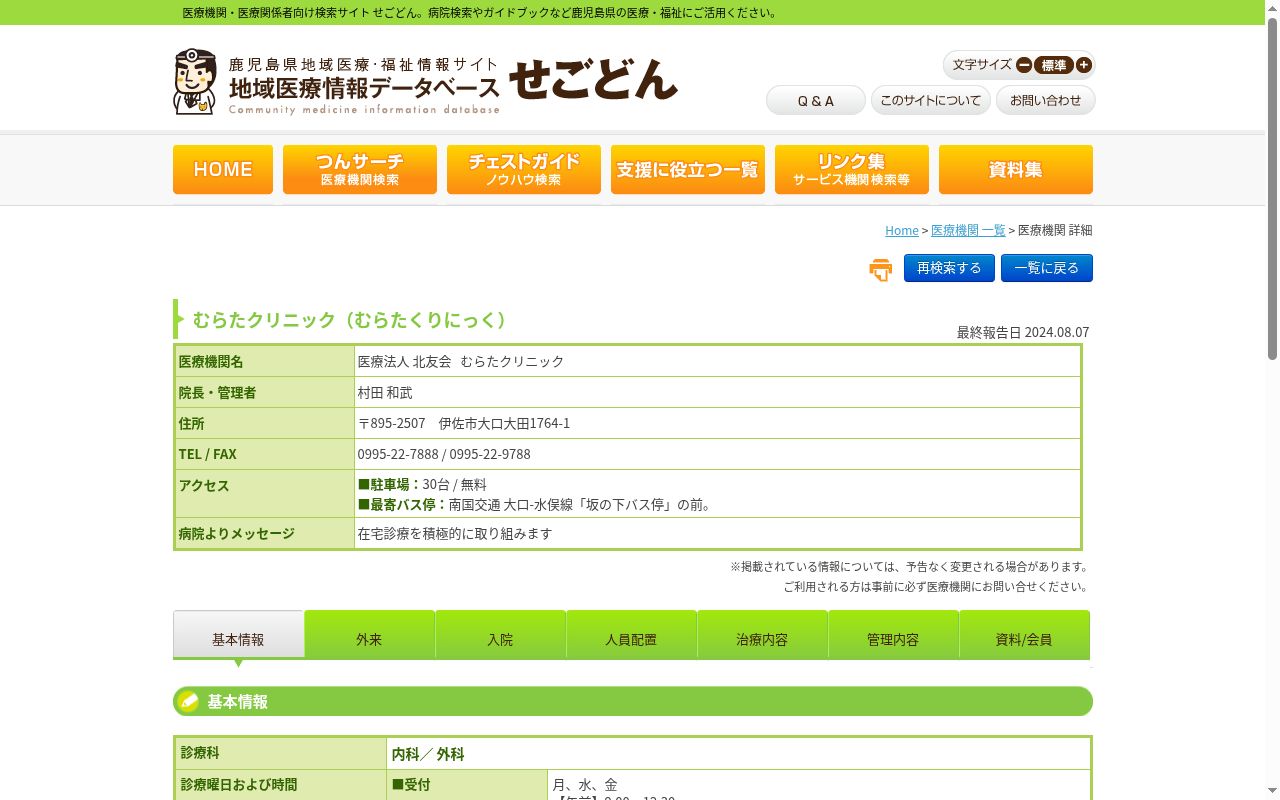1280x800 pixels.
Task: Decrease text size with minus icon
Action: (1024, 65)
